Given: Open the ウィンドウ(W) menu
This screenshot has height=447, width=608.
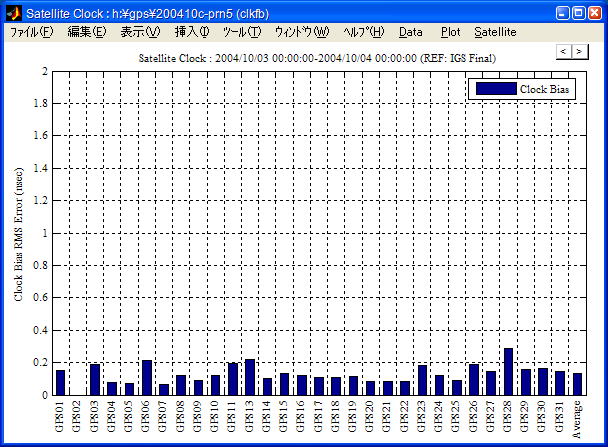Looking at the screenshot, I should 301,32.
